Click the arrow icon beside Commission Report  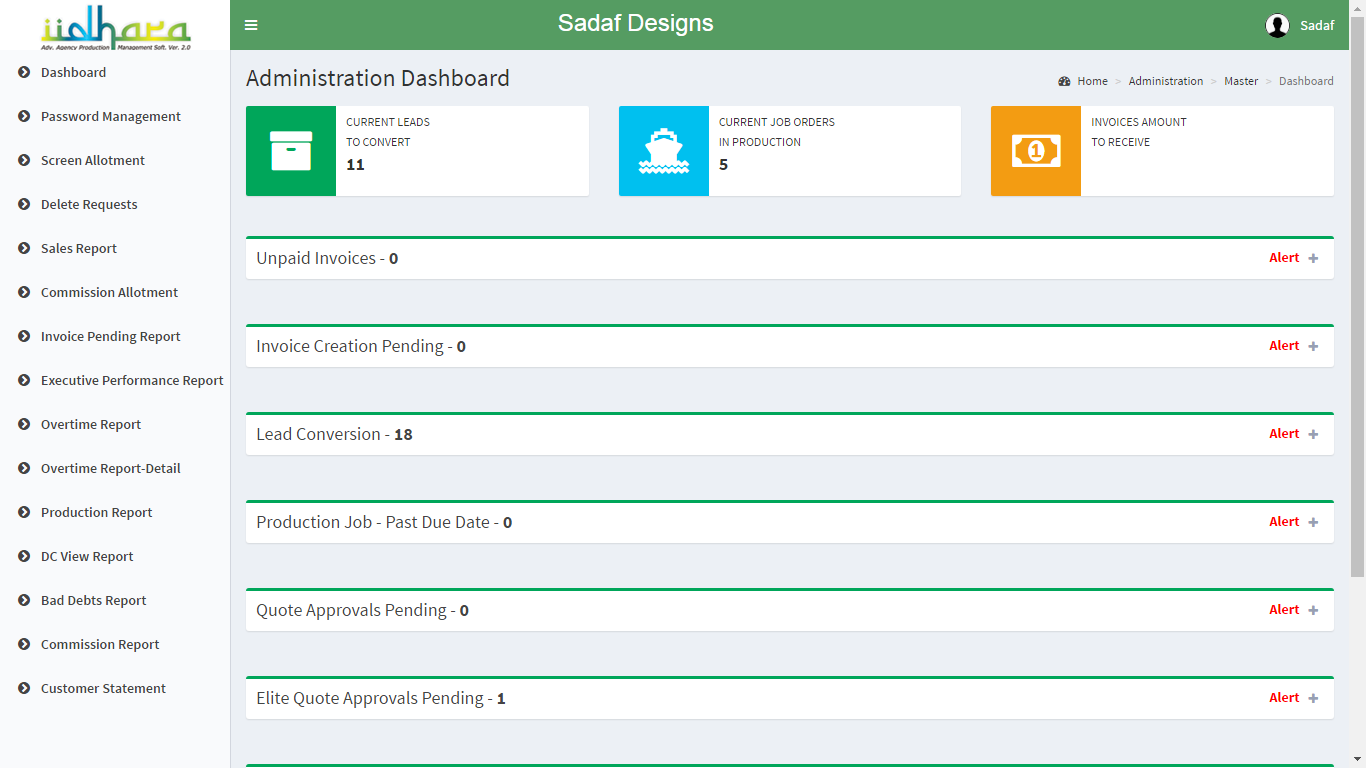click(24, 644)
